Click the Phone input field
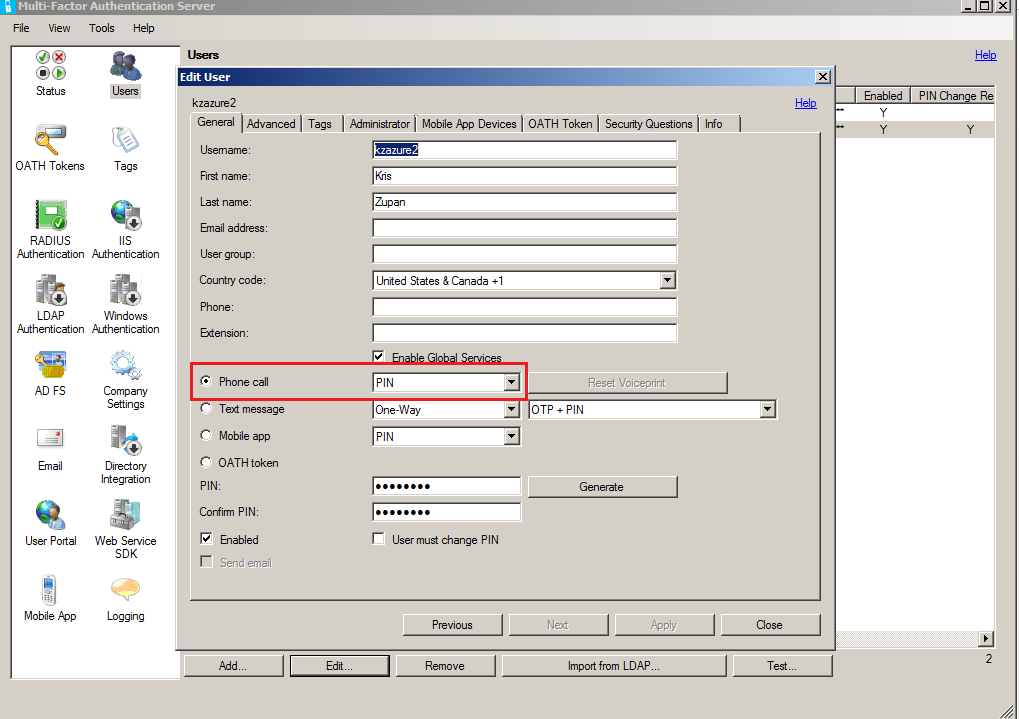 [x=524, y=307]
